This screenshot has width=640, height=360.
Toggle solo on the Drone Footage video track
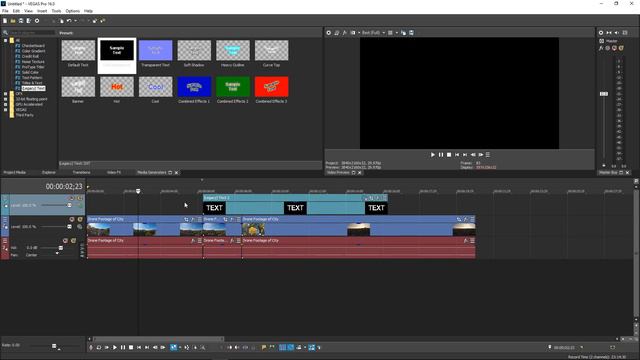point(80,220)
